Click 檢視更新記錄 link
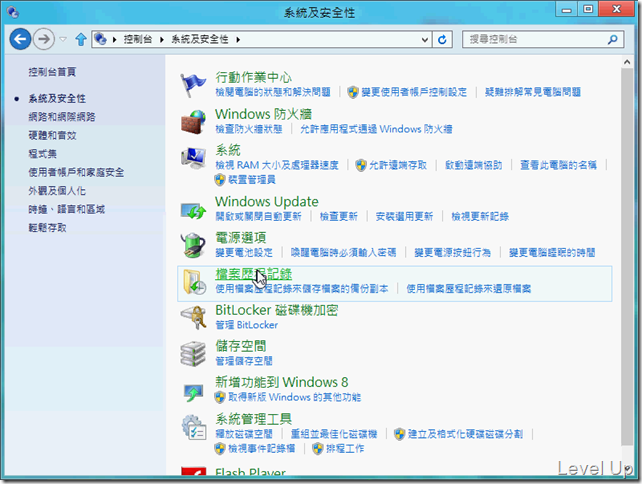This screenshot has height=484, width=642. (480, 217)
